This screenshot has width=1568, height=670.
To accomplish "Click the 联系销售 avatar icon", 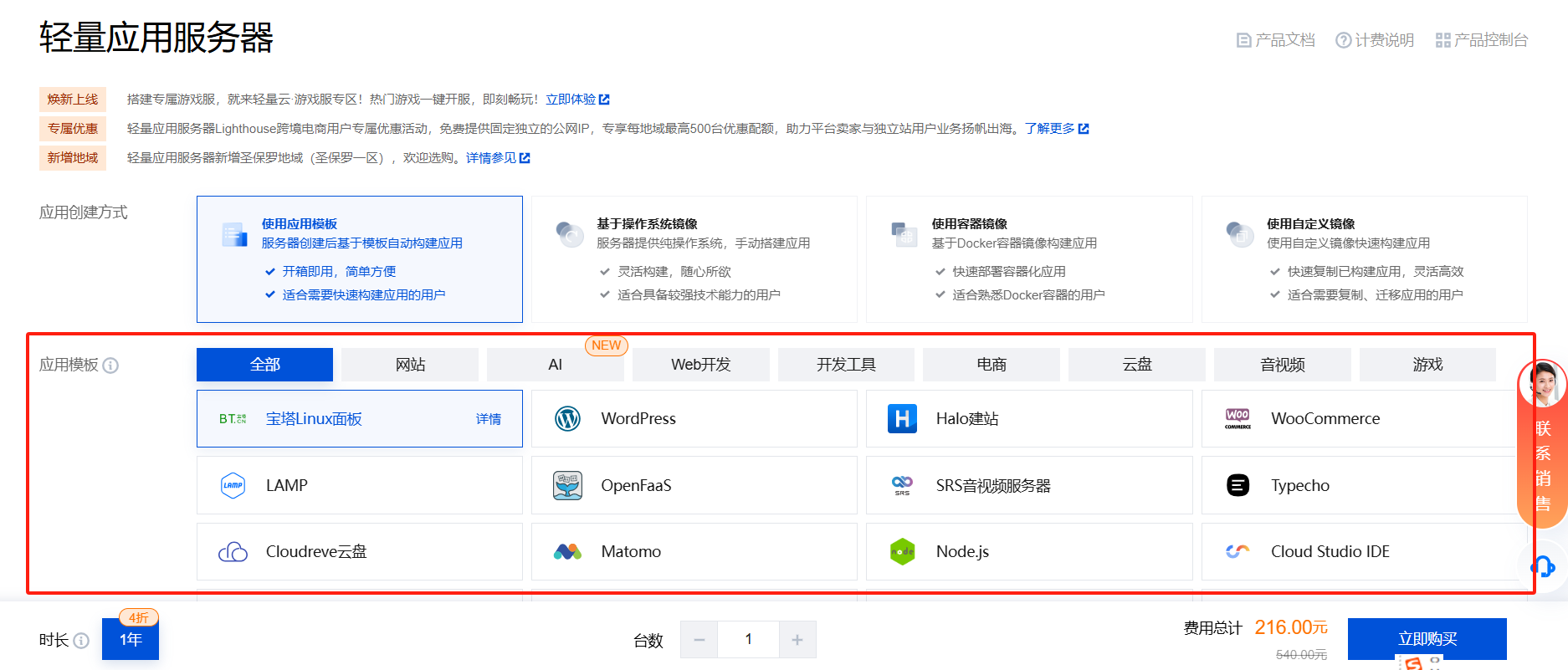I will coord(1542,384).
